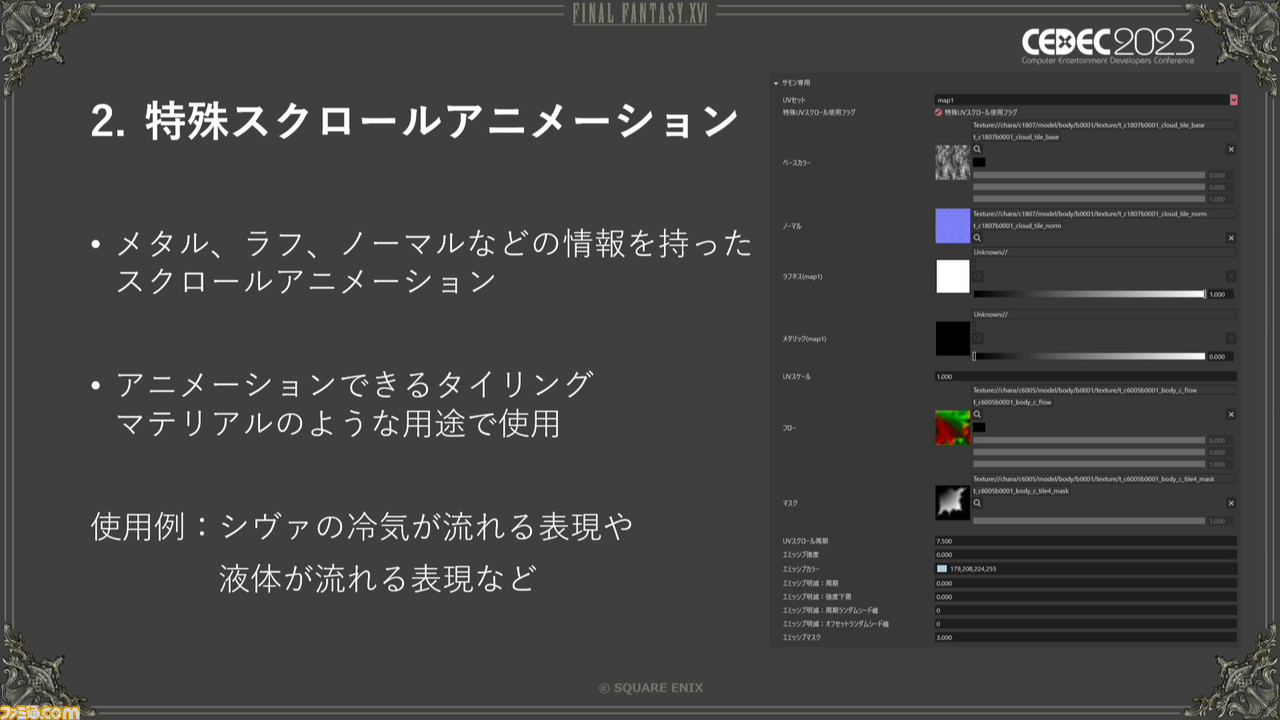Click the ラフネス slider value field 1.000
The image size is (1280, 720).
coord(1221,294)
